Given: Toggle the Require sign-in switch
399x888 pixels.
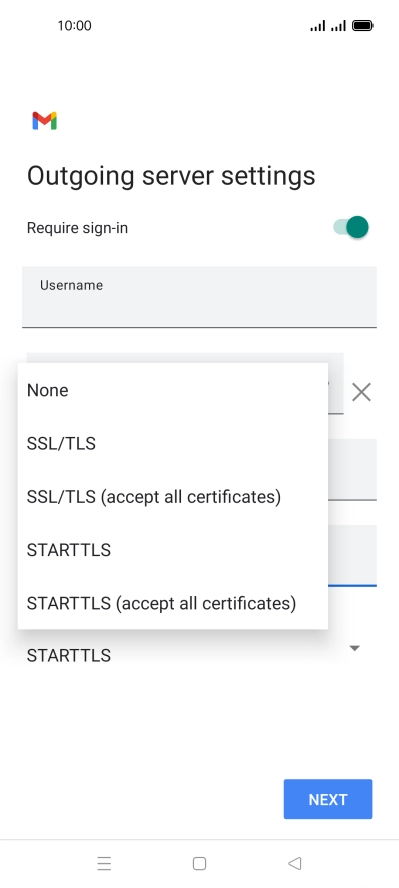Looking at the screenshot, I should coord(351,227).
